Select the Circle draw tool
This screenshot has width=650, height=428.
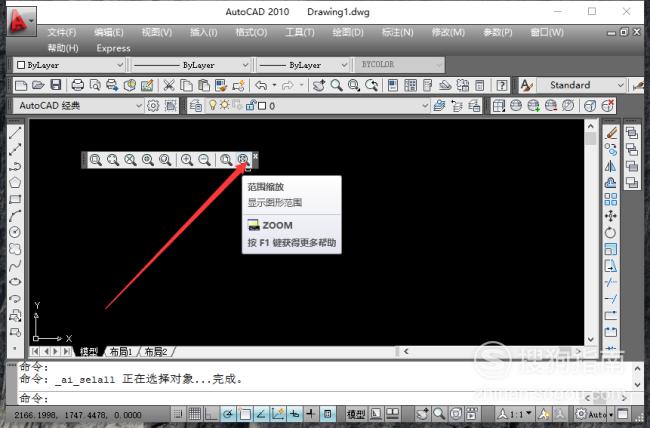(15, 232)
